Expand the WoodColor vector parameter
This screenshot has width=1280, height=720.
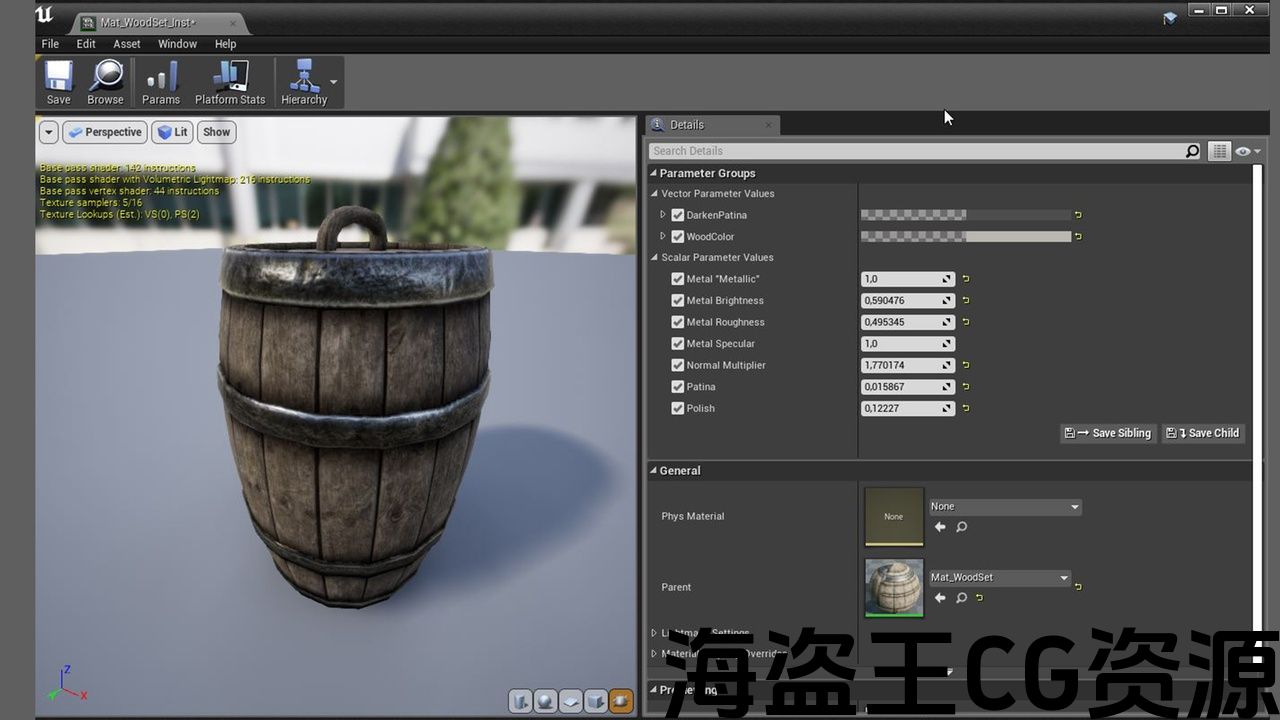click(x=663, y=237)
